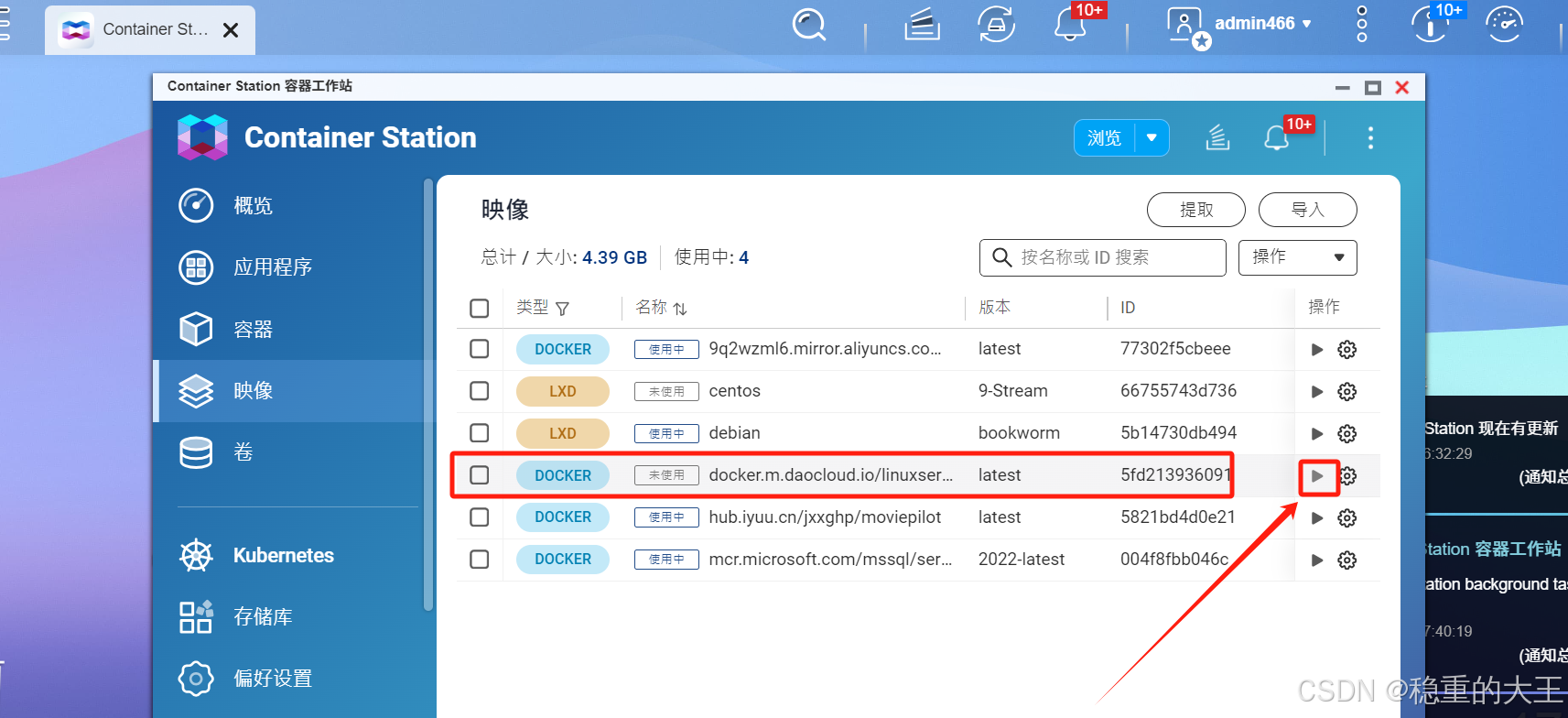The height and width of the screenshot is (718, 1568).
Task: Sort by 名称 using the sort arrows
Action: [x=680, y=309]
